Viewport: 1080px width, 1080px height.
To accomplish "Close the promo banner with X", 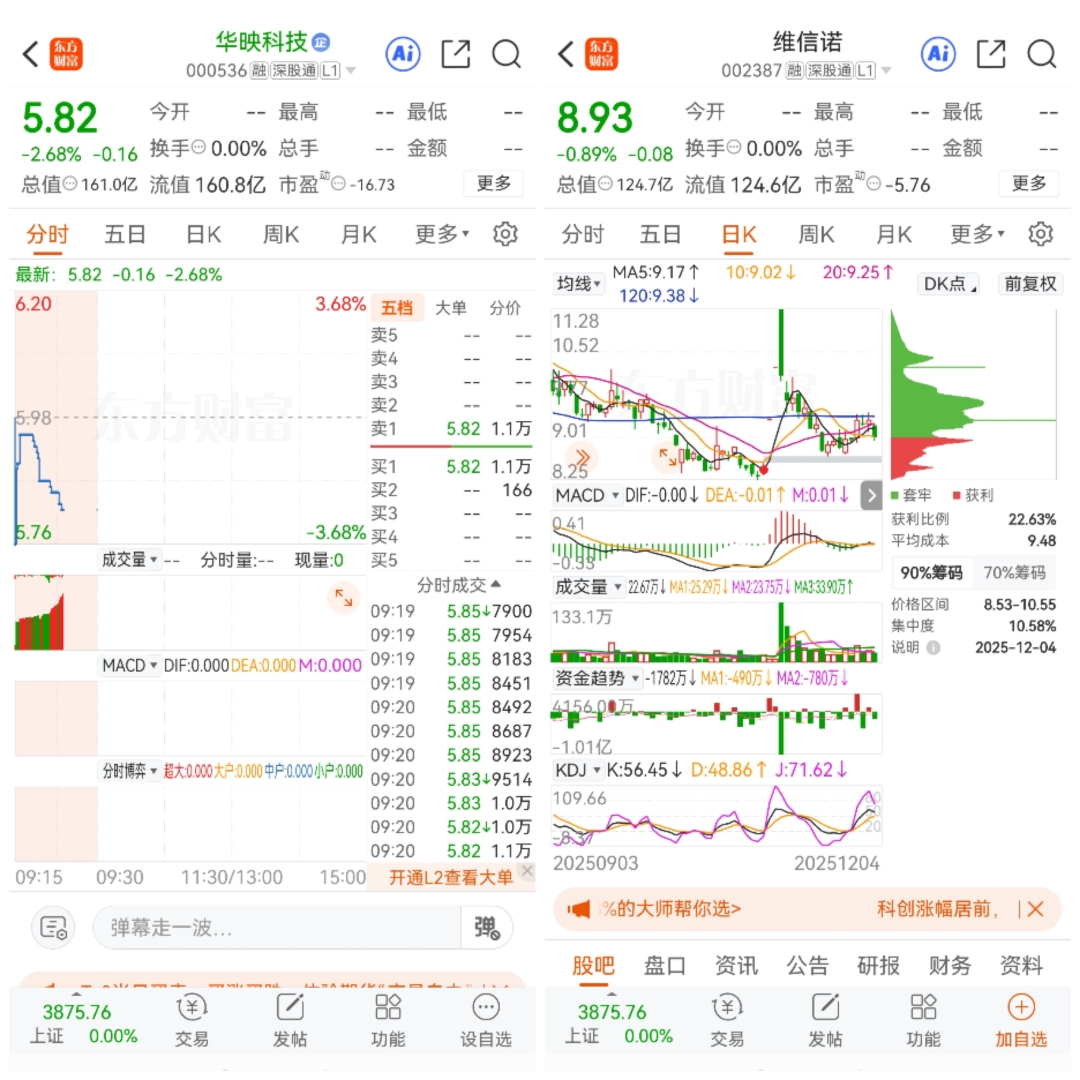I will [1035, 909].
